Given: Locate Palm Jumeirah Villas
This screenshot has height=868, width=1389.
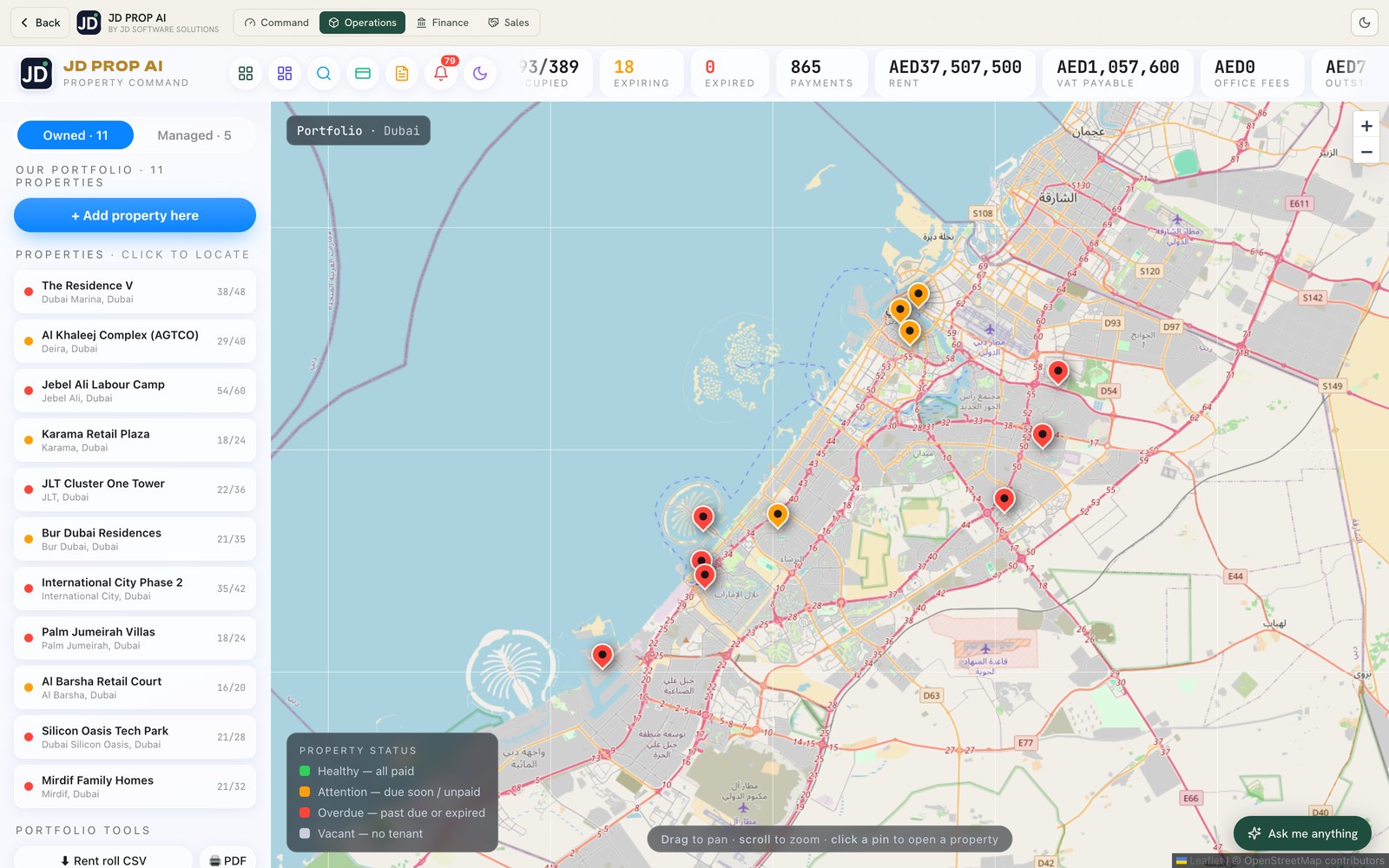Looking at the screenshot, I should tap(135, 638).
